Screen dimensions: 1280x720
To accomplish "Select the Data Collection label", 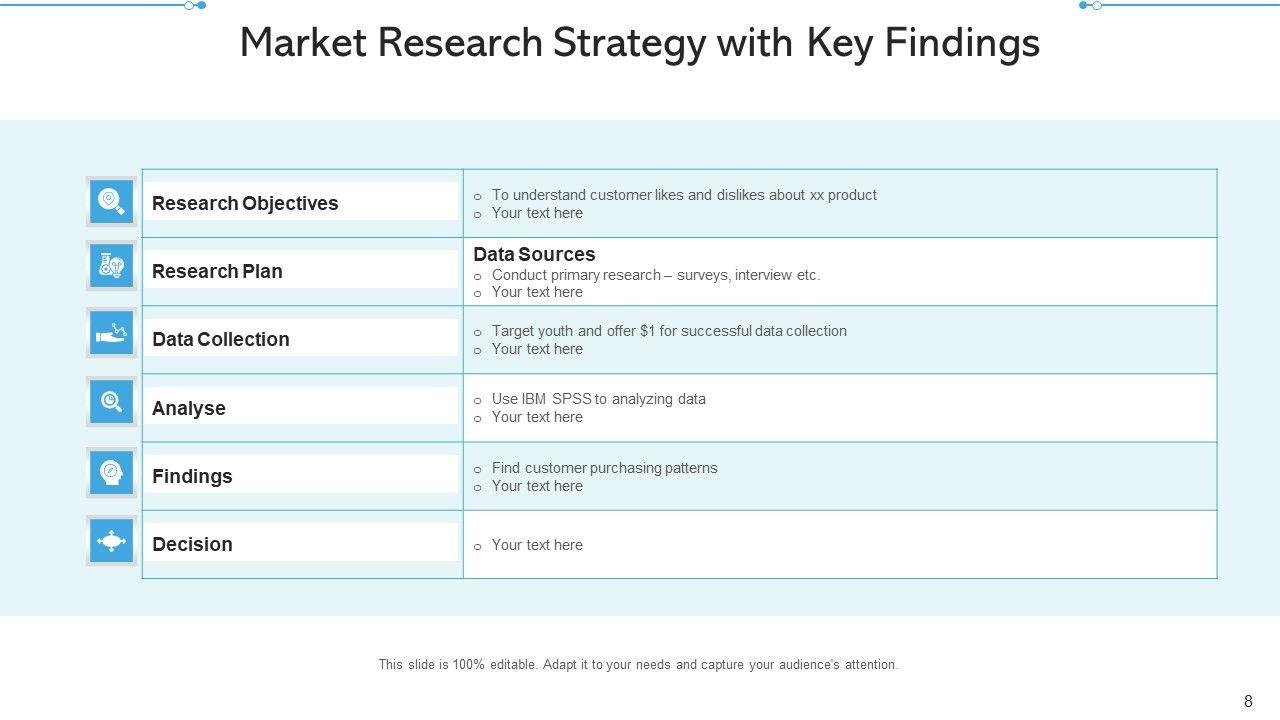I will [x=220, y=339].
